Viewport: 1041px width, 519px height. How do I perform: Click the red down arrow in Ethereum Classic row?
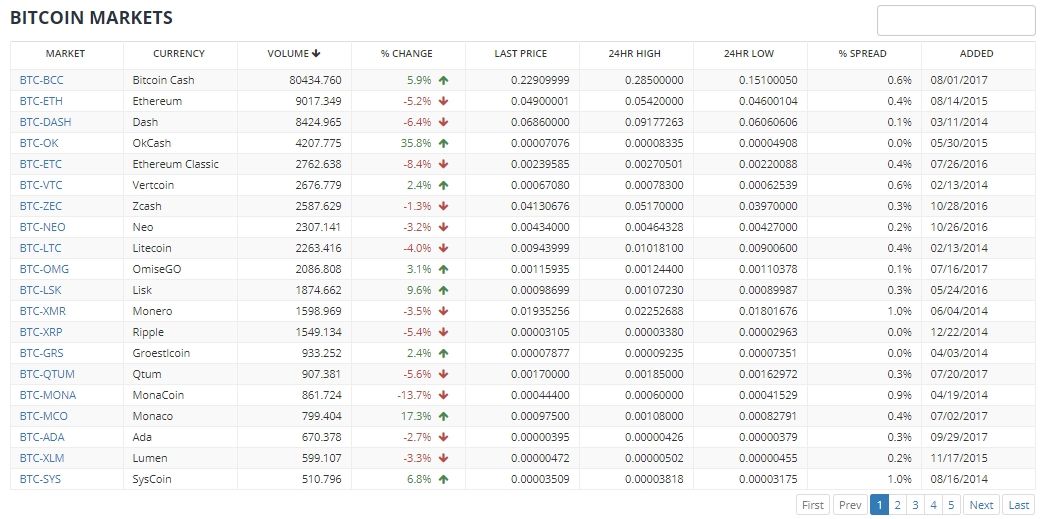443,165
